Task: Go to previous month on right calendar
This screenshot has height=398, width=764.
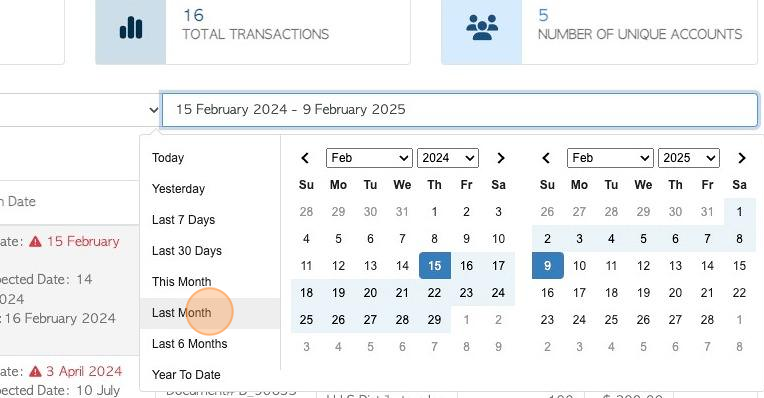Action: (546, 158)
